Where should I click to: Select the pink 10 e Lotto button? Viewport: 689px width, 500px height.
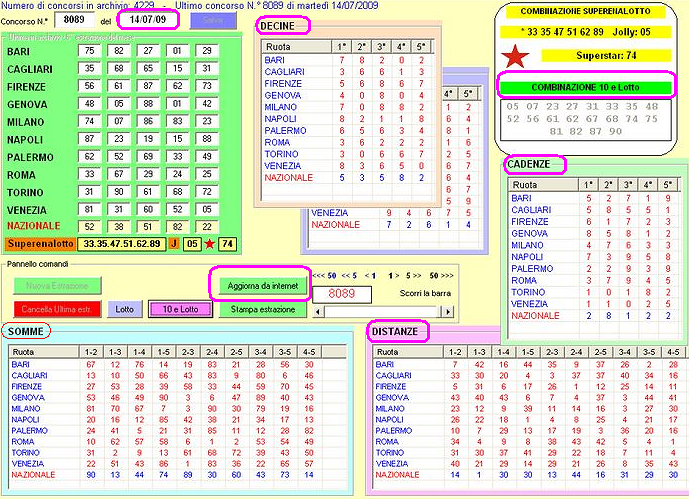point(181,309)
